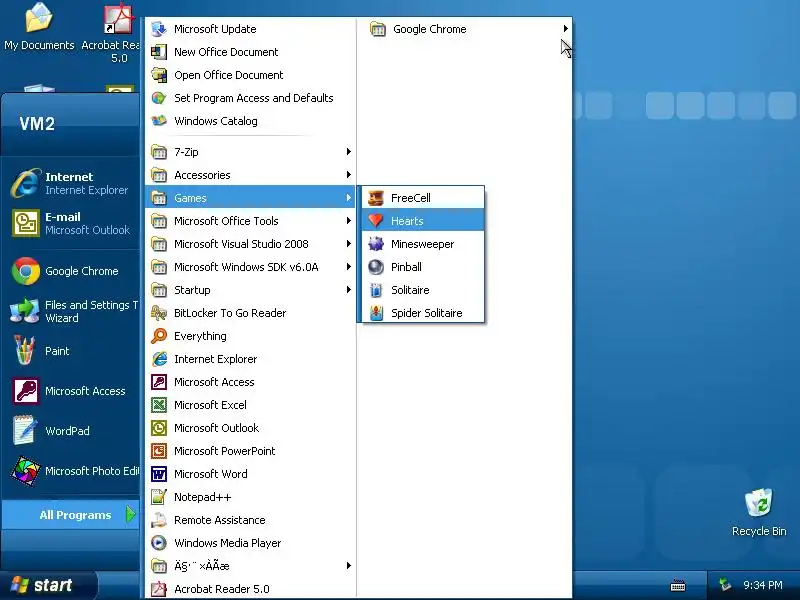Screen dimensions: 800x600
Task: Expand the Games folder arrow
Action: pos(348,197)
